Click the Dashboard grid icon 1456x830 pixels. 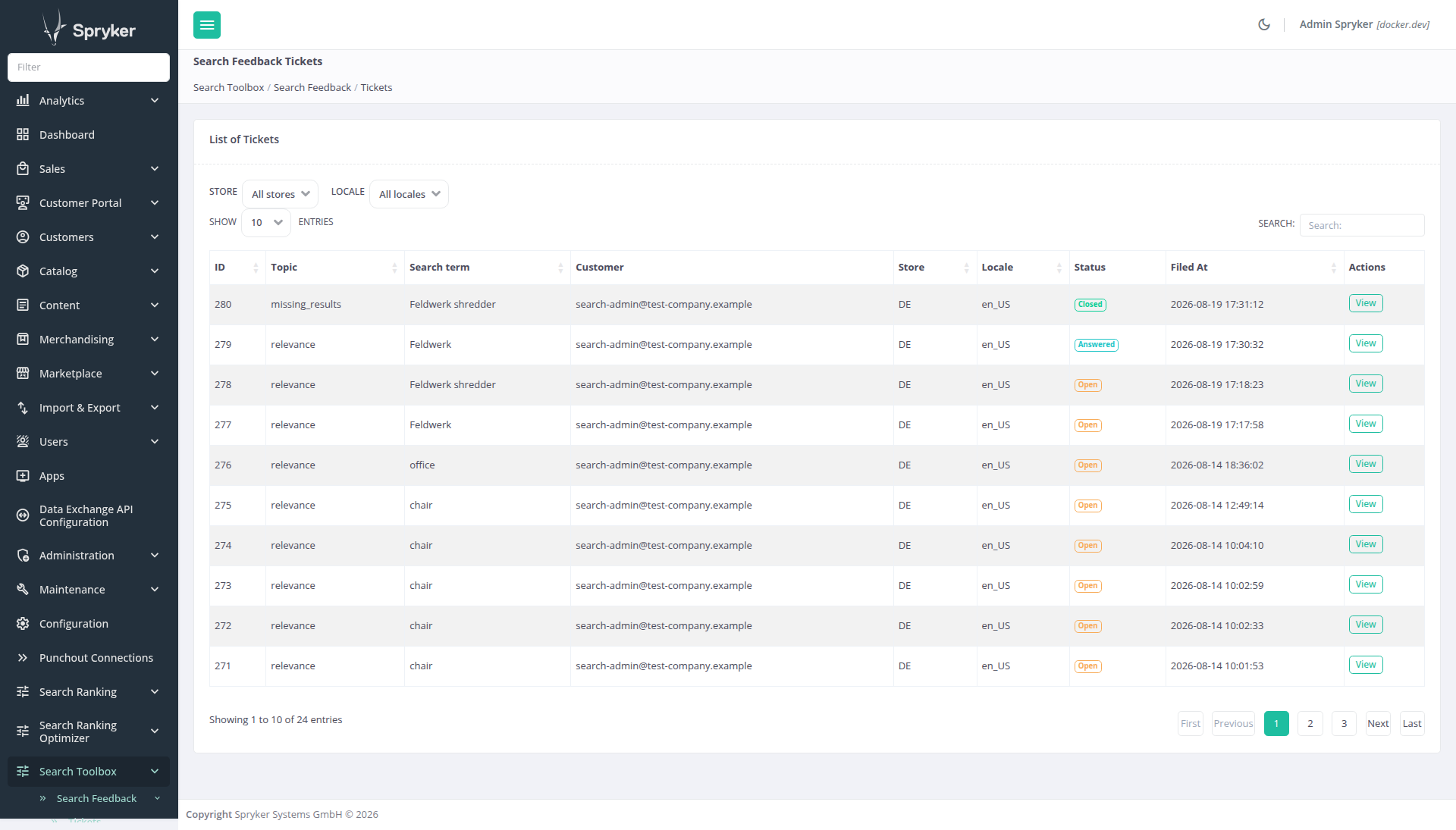23,134
